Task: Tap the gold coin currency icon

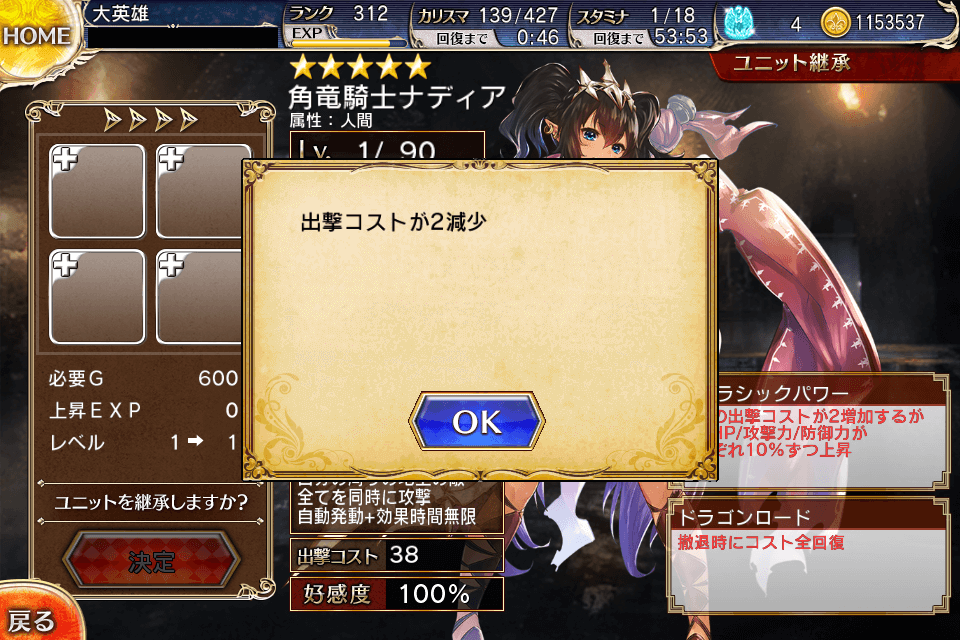Action: (835, 23)
